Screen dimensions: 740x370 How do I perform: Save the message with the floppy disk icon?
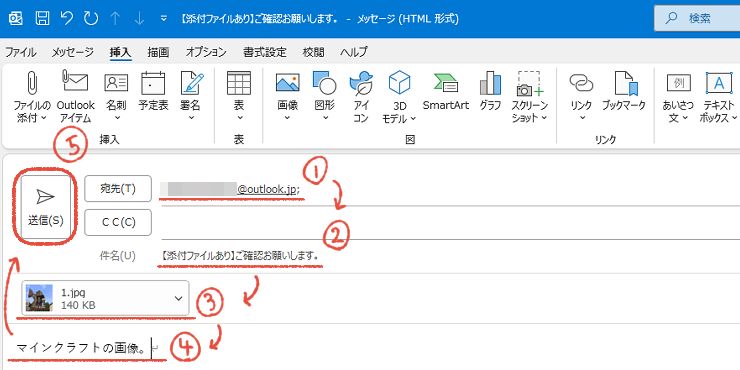[42, 19]
